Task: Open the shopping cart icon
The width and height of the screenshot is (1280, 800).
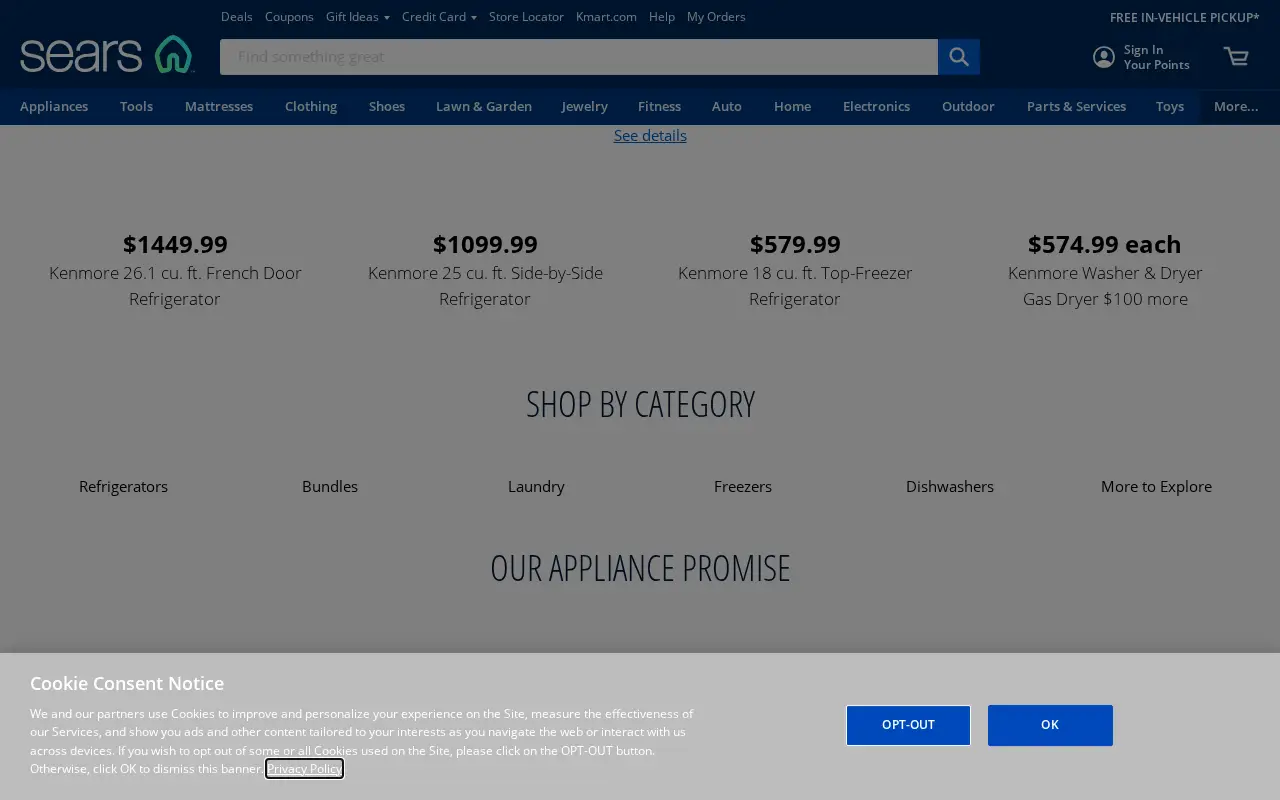Action: (x=1236, y=57)
